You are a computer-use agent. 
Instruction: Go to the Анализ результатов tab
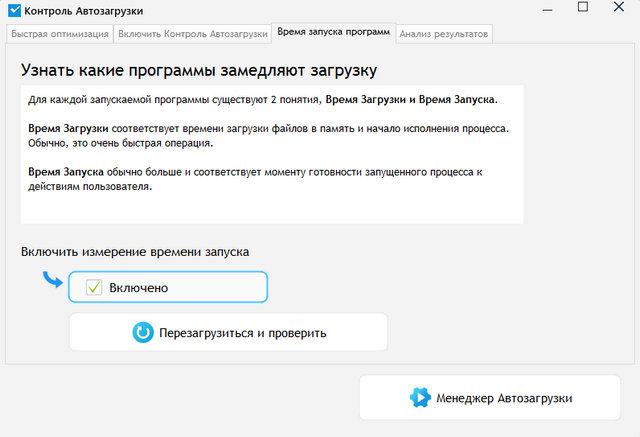444,34
